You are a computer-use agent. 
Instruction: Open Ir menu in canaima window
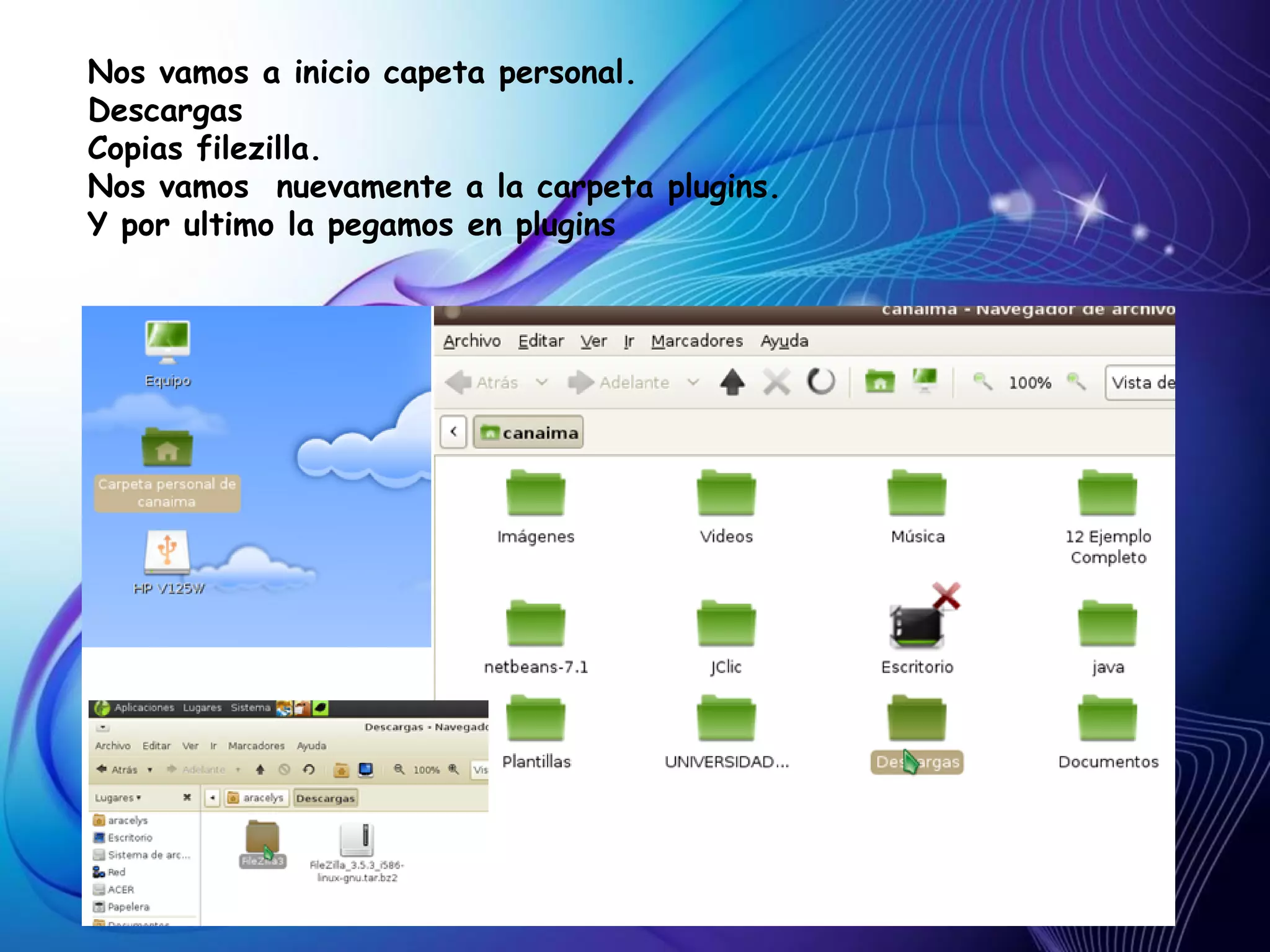coord(629,341)
